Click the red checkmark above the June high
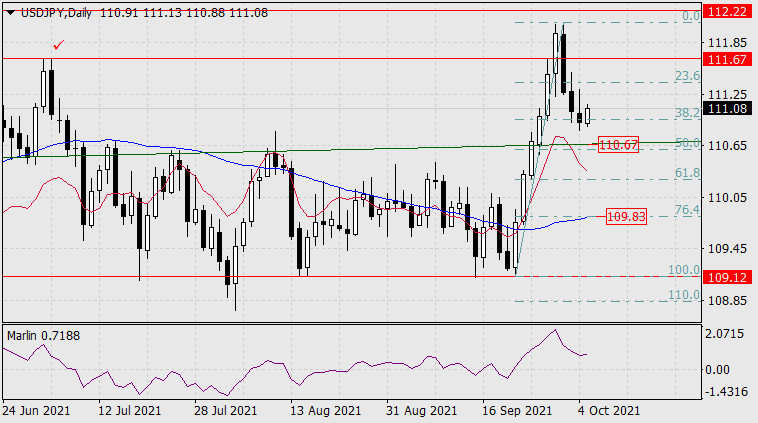The image size is (758, 423). tap(58, 45)
